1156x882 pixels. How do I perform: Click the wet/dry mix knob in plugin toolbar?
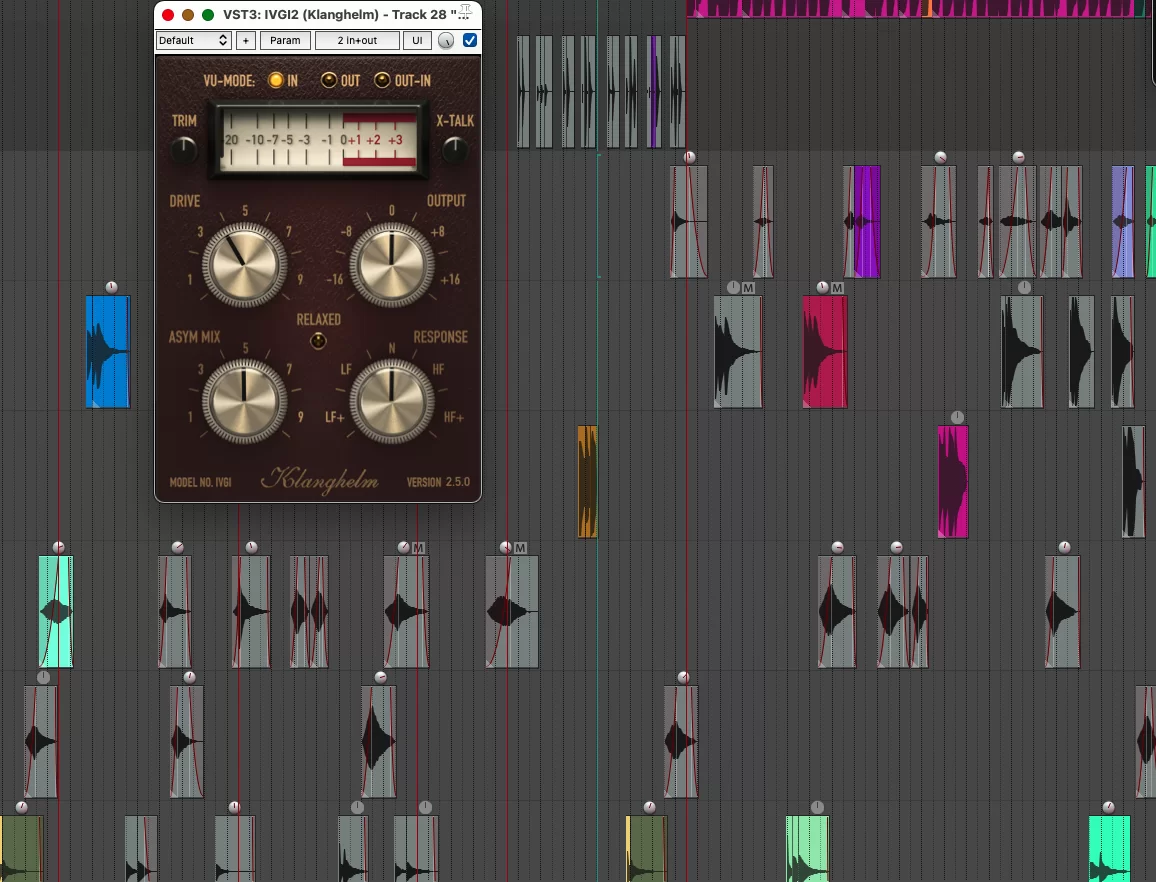click(446, 41)
